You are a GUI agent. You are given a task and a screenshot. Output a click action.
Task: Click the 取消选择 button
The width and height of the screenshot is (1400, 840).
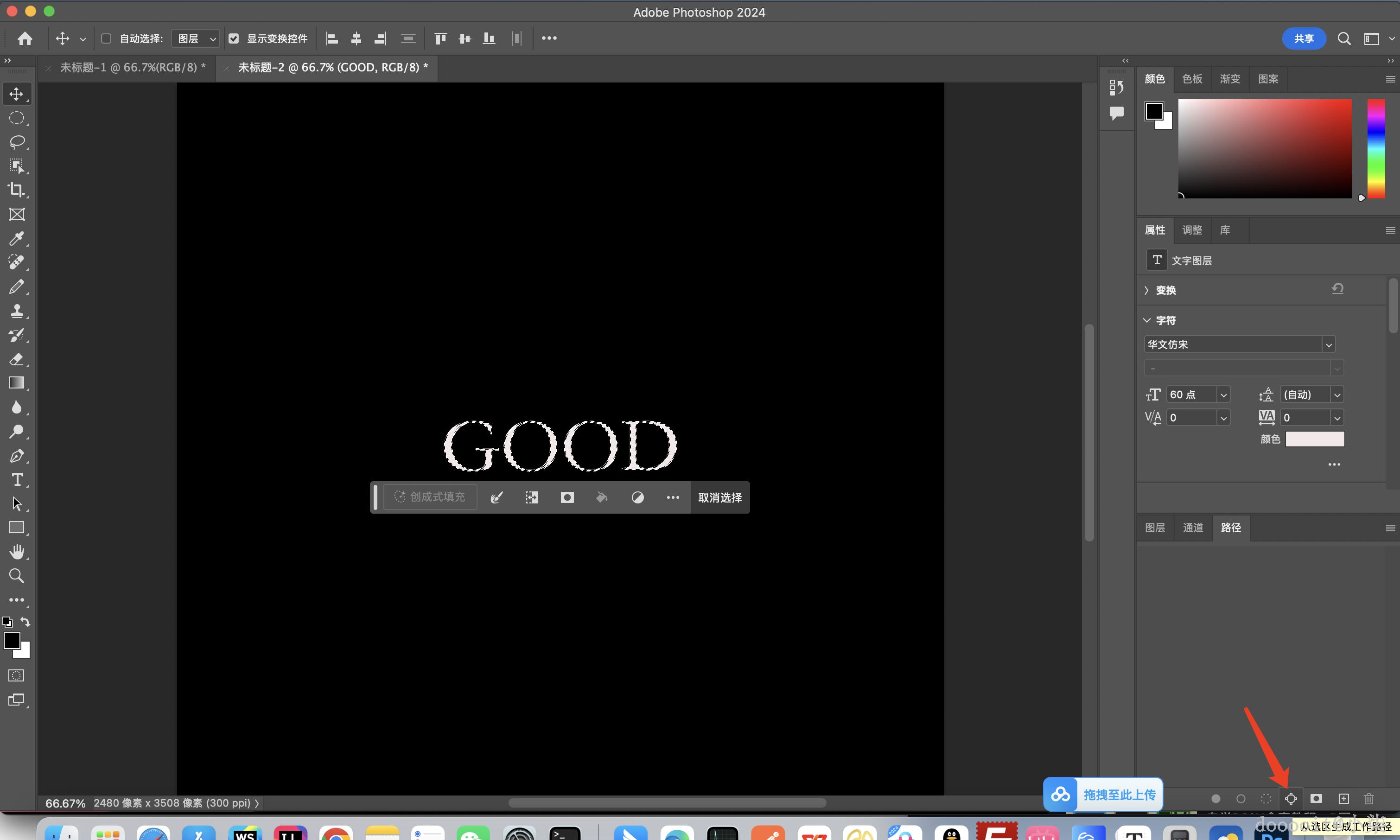[x=720, y=497]
